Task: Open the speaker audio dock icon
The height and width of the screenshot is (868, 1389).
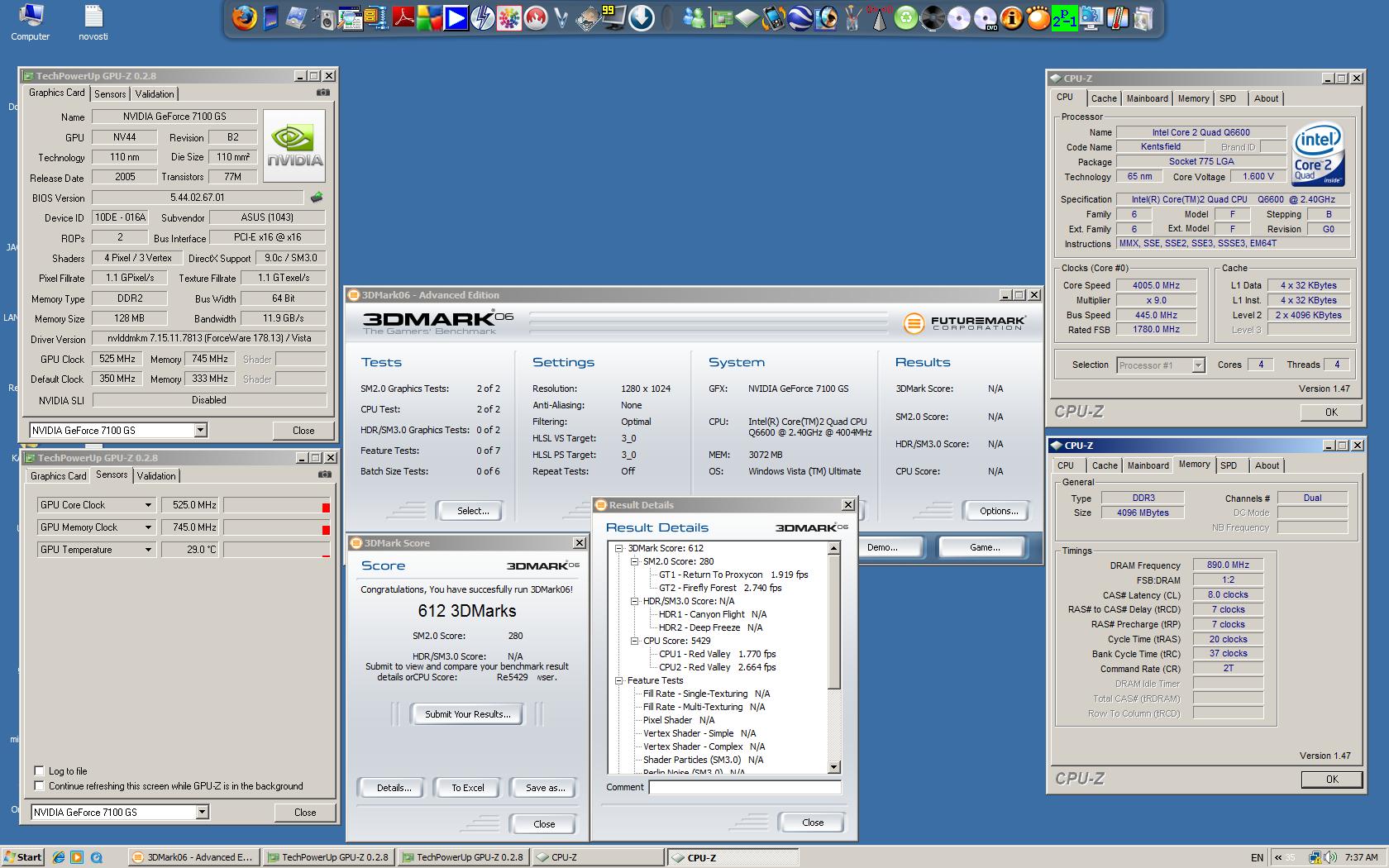Action: [x=324, y=18]
